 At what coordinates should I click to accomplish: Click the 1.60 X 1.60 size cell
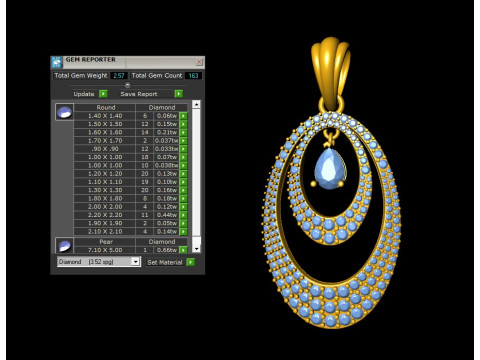pyautogui.click(x=105, y=132)
